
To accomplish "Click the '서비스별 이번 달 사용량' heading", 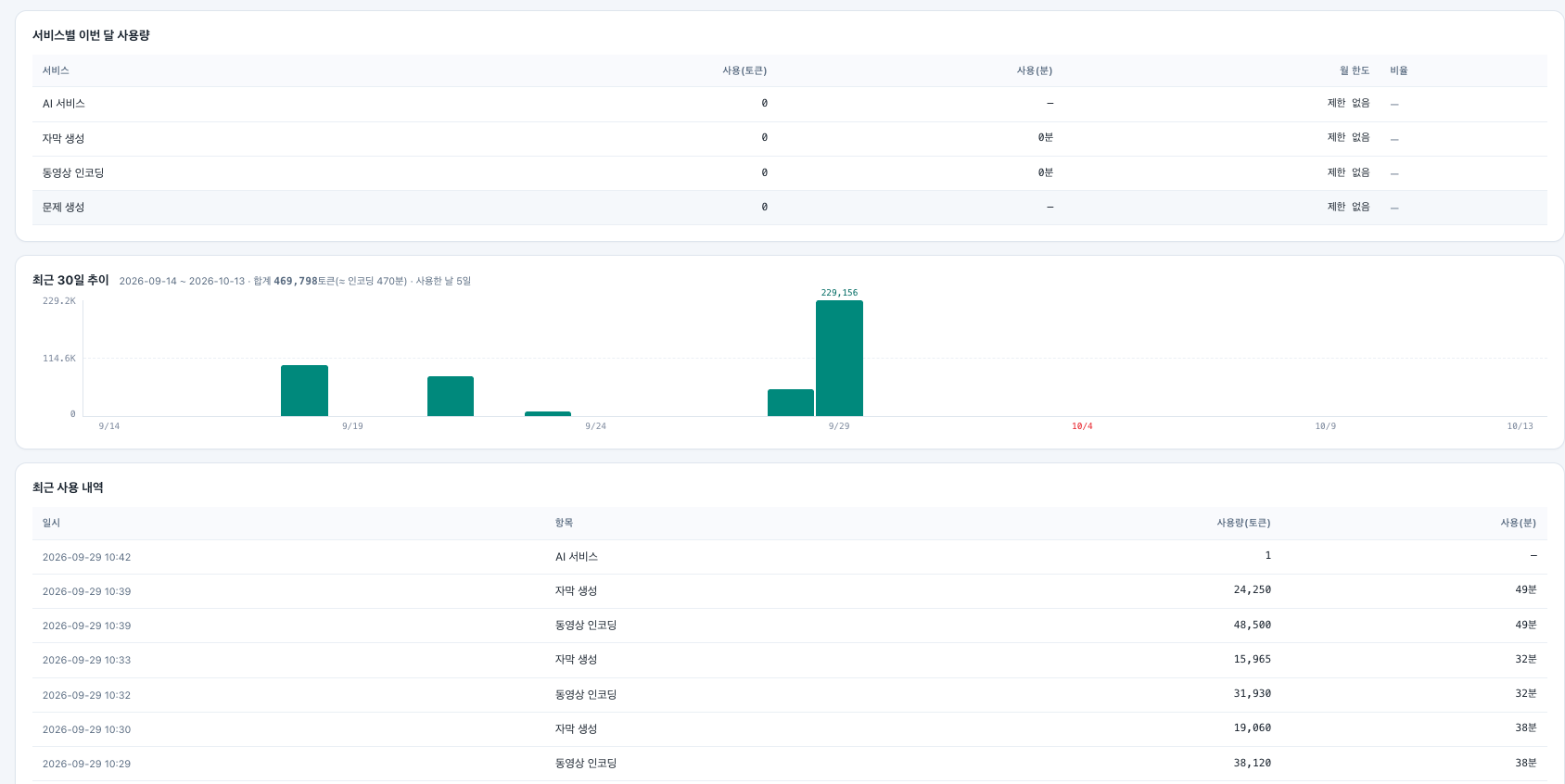I will (x=91, y=35).
